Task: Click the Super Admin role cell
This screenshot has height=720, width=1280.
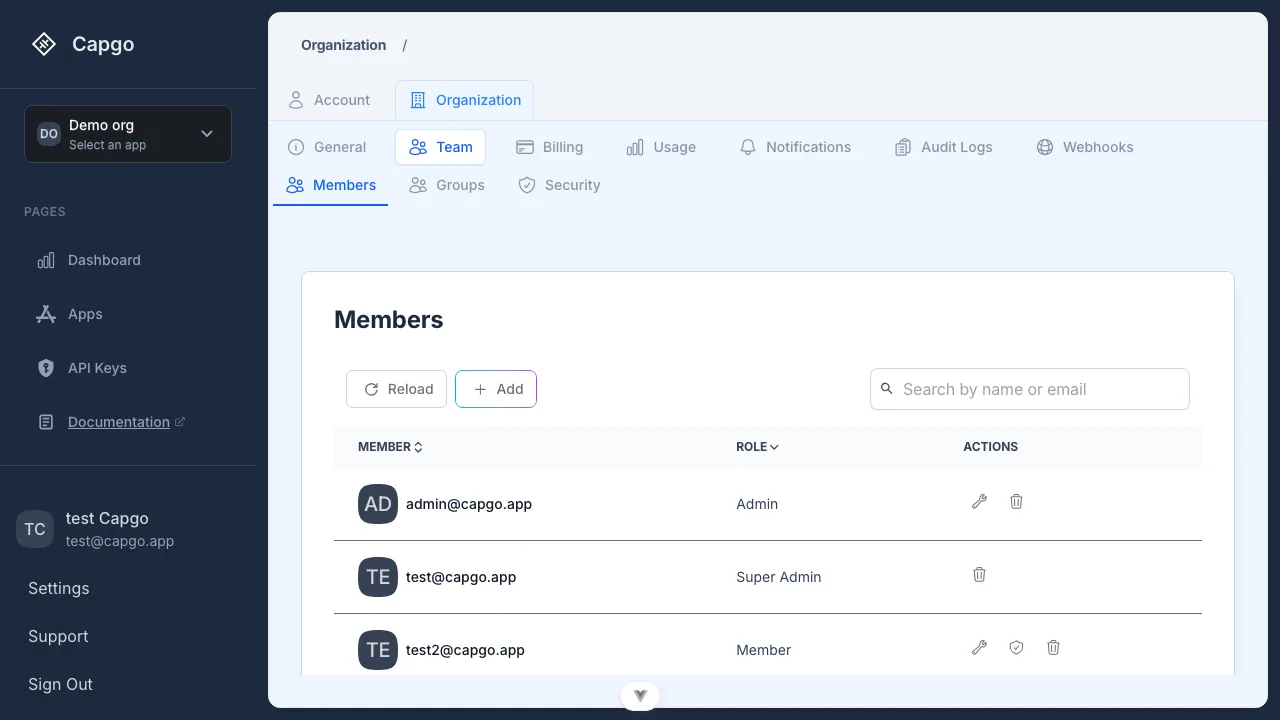Action: 778,577
